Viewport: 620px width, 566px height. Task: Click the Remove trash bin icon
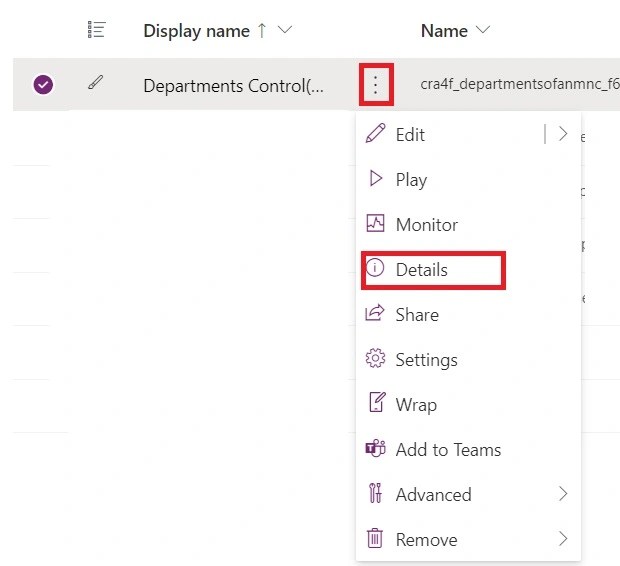(x=376, y=539)
